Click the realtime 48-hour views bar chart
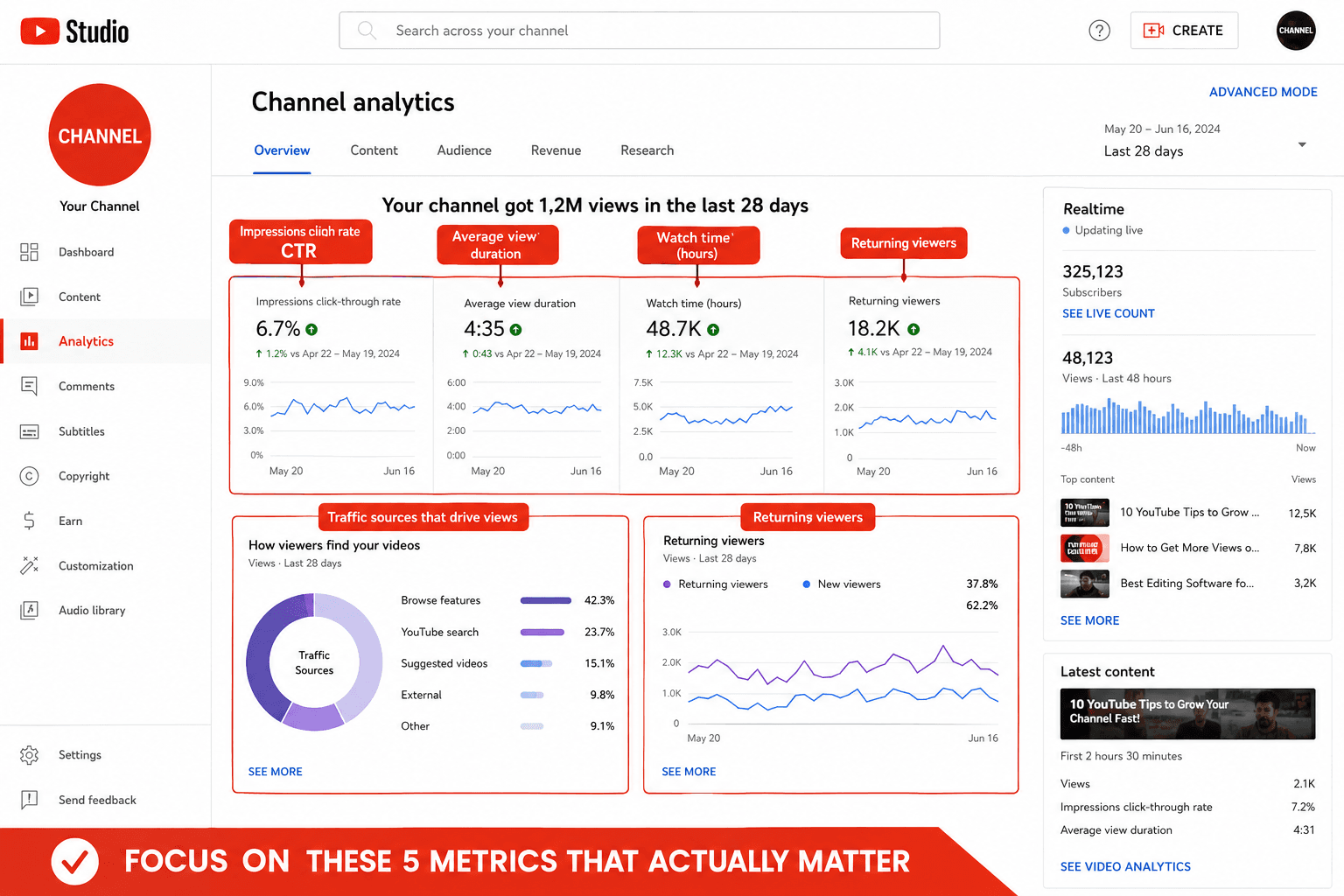Image resolution: width=1344 pixels, height=896 pixels. coord(1187,416)
